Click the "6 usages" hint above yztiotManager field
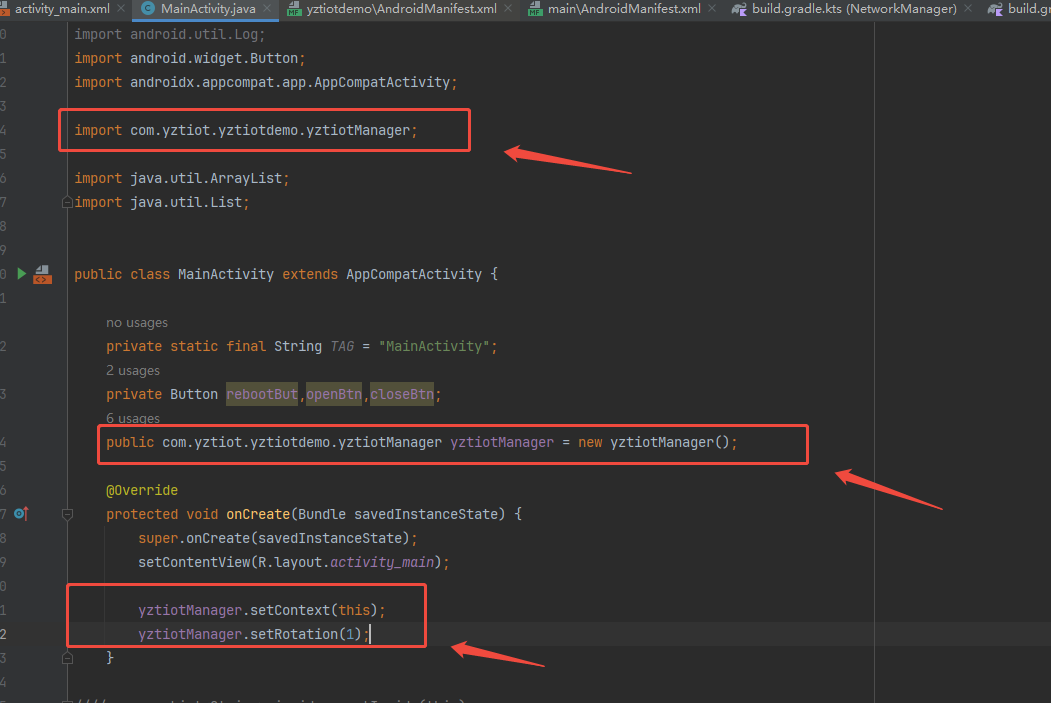1051x703 pixels. [x=133, y=418]
